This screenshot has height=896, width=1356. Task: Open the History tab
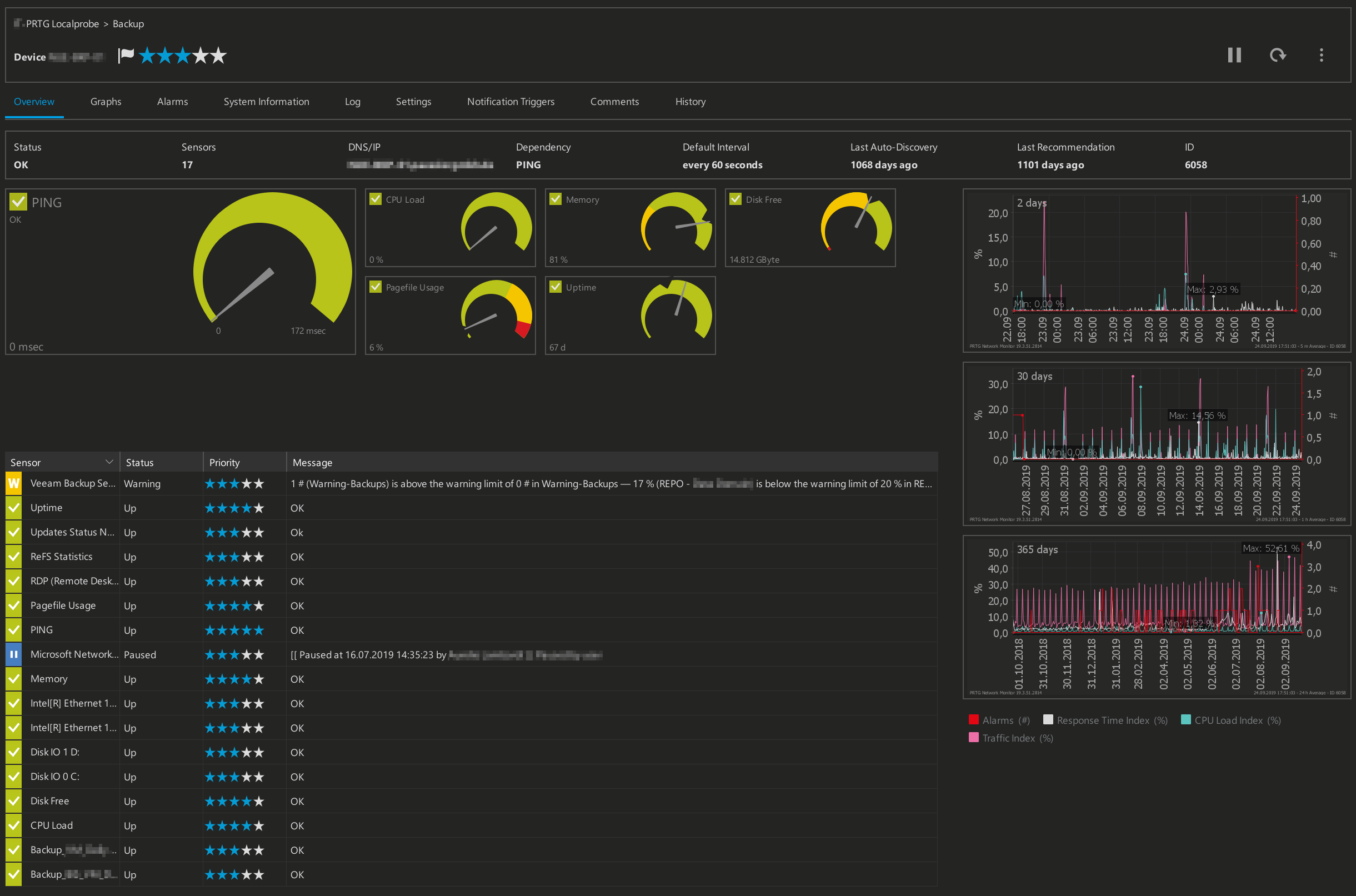(x=690, y=101)
